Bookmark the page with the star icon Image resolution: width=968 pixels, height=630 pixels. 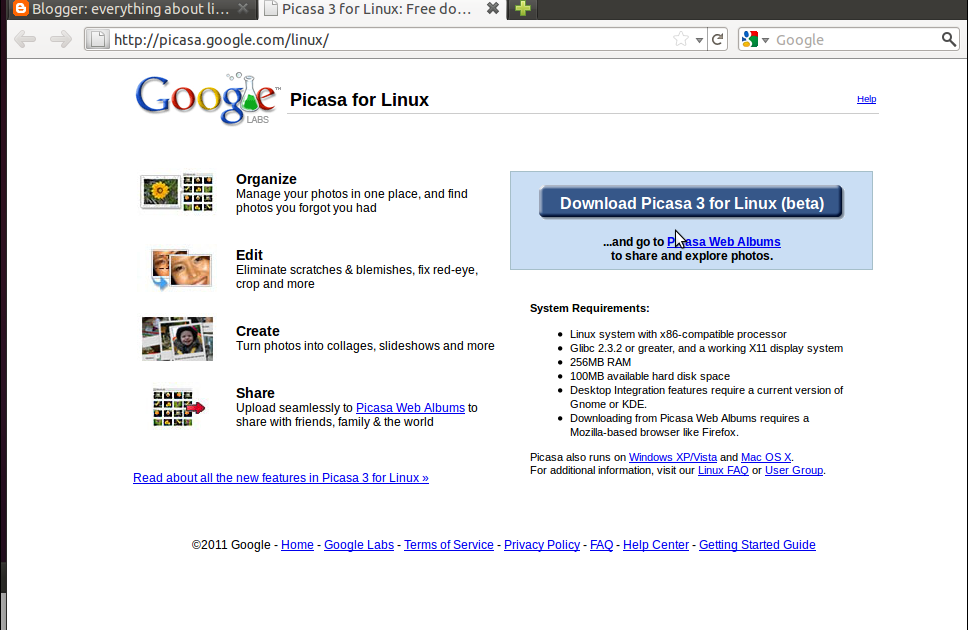pos(681,40)
